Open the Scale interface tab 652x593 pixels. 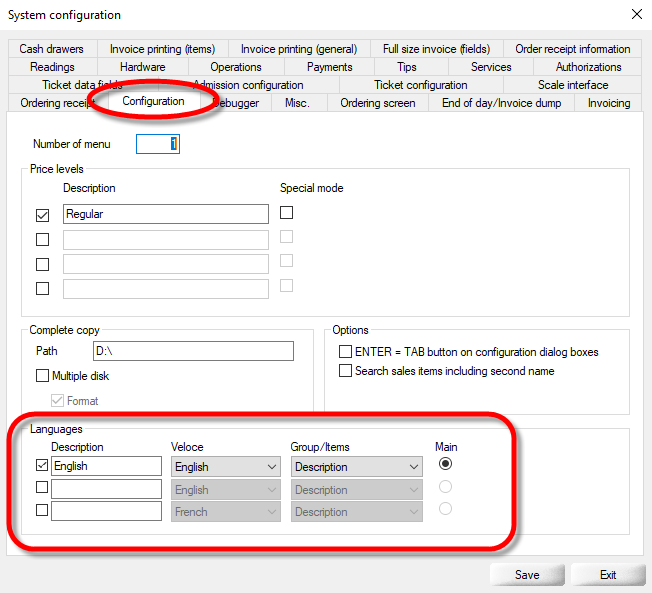pyautogui.click(x=572, y=85)
